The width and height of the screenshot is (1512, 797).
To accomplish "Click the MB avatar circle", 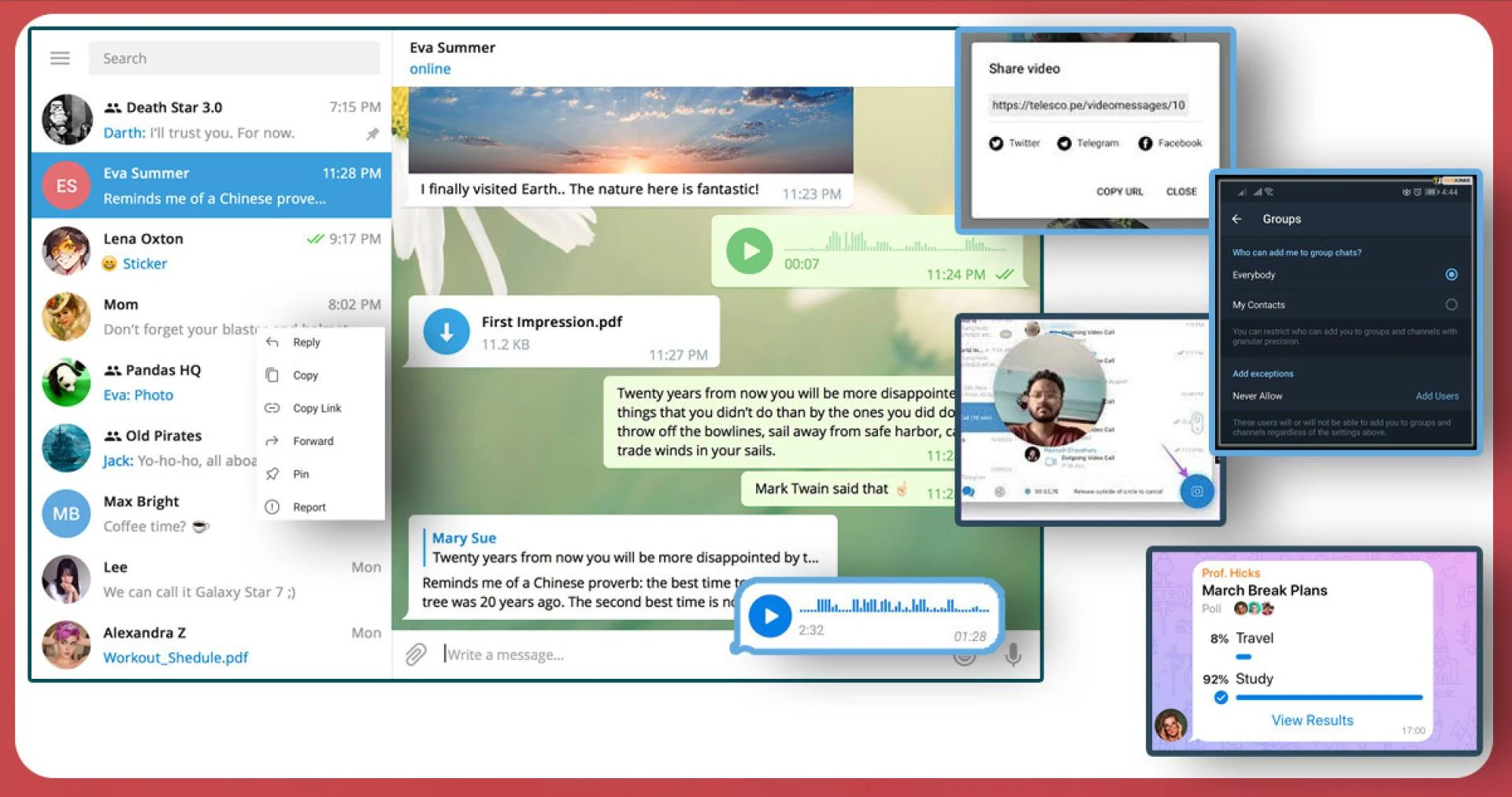I will tap(66, 513).
